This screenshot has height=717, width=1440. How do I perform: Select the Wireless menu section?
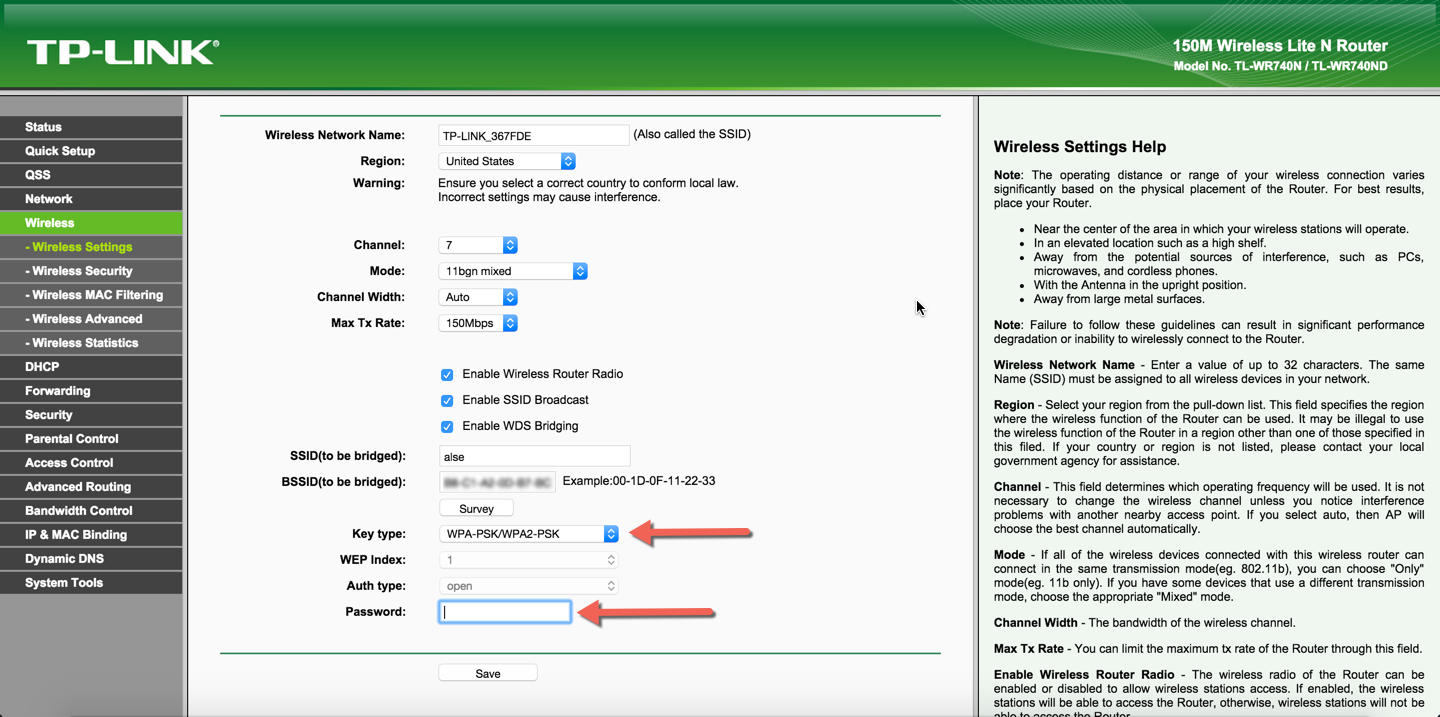[91, 223]
